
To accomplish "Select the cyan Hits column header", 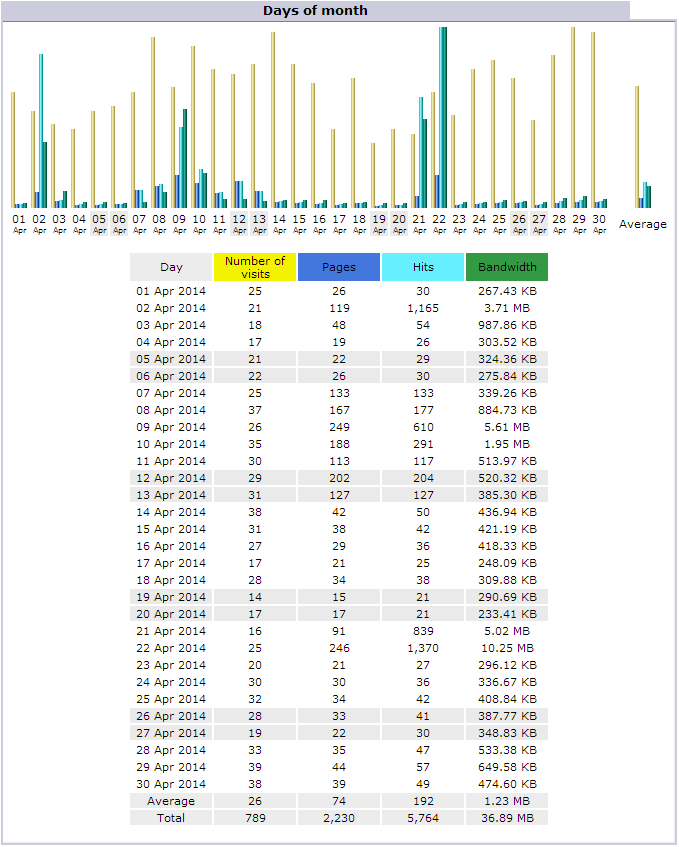I will pyautogui.click(x=422, y=267).
